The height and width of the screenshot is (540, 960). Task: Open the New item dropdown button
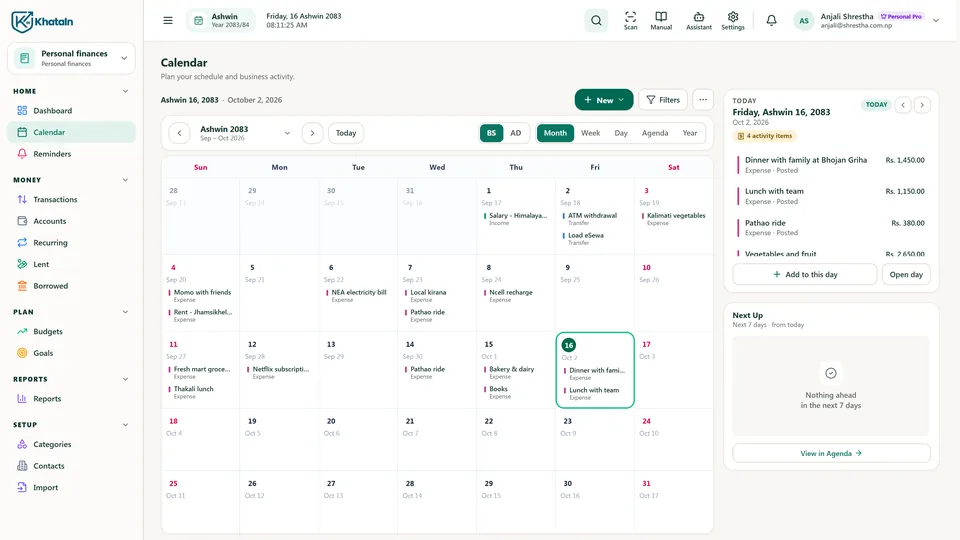(x=604, y=100)
